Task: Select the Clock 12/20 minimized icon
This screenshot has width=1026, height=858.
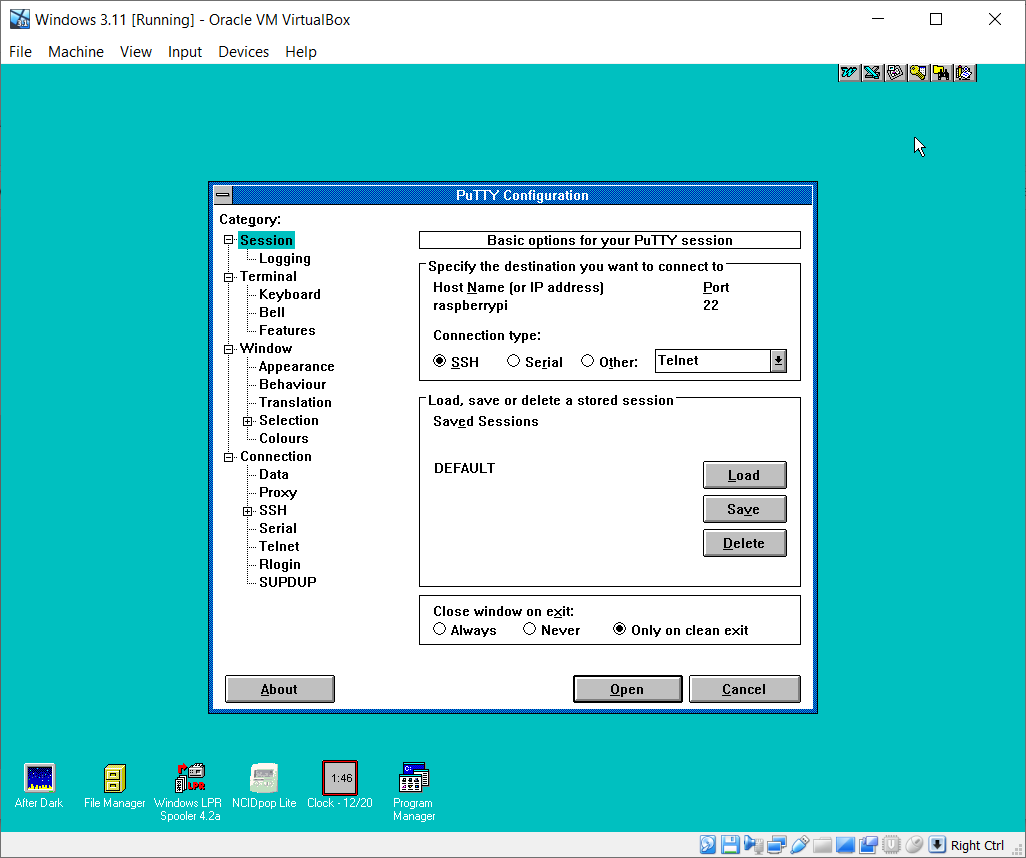Action: (x=340, y=785)
